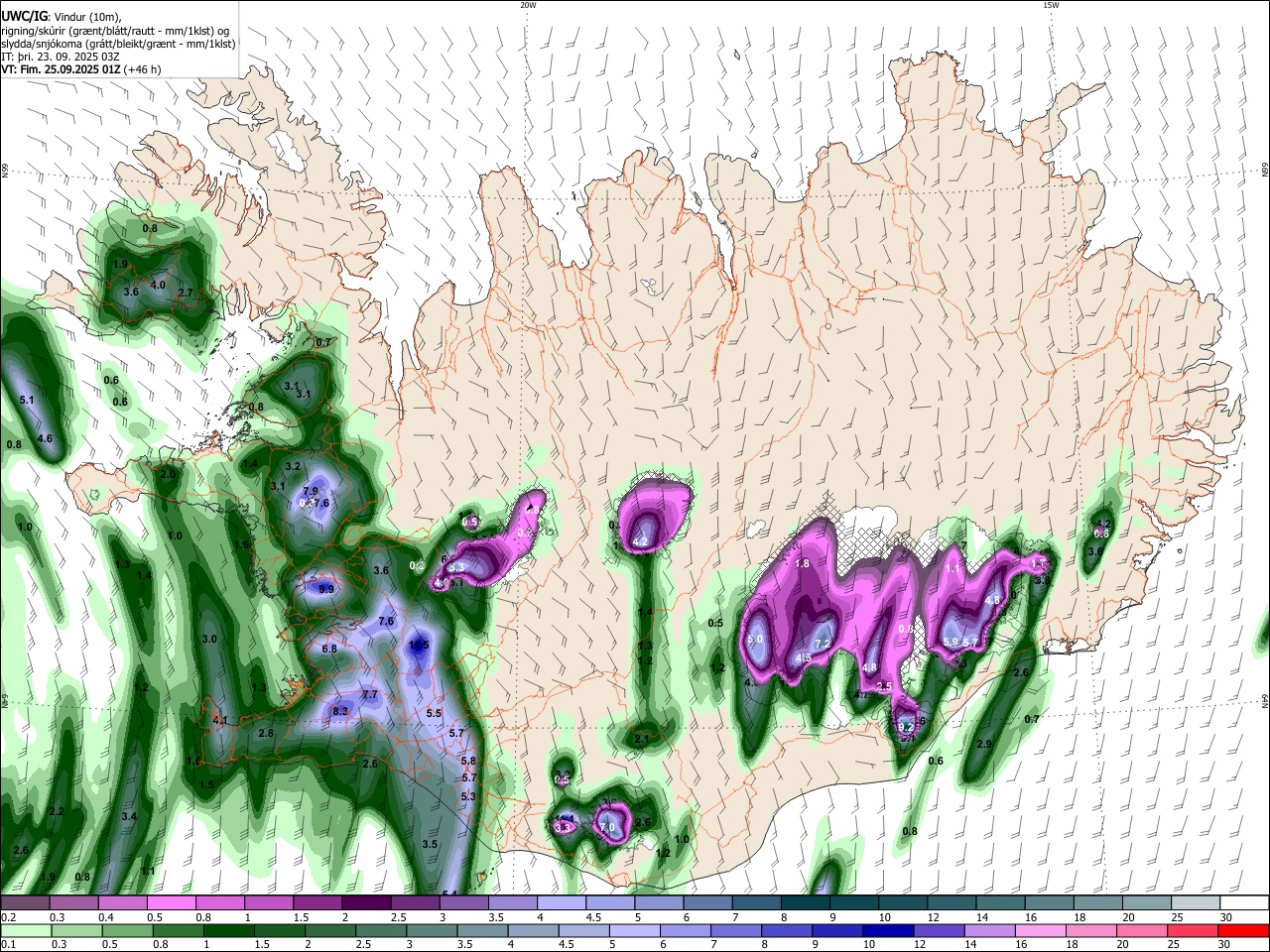Click the value "7.0" near the south coast
Screen dimensions: 1270x952
(x=608, y=826)
